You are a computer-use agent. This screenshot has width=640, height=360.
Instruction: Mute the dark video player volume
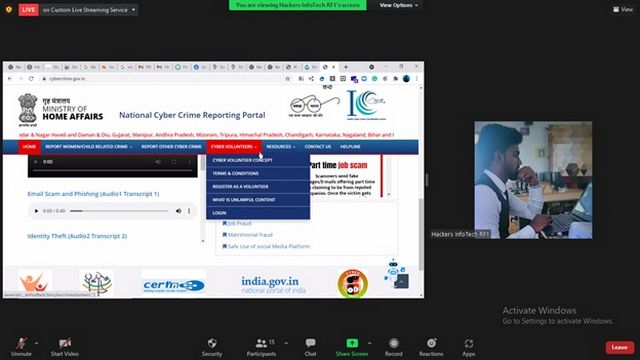click(158, 162)
